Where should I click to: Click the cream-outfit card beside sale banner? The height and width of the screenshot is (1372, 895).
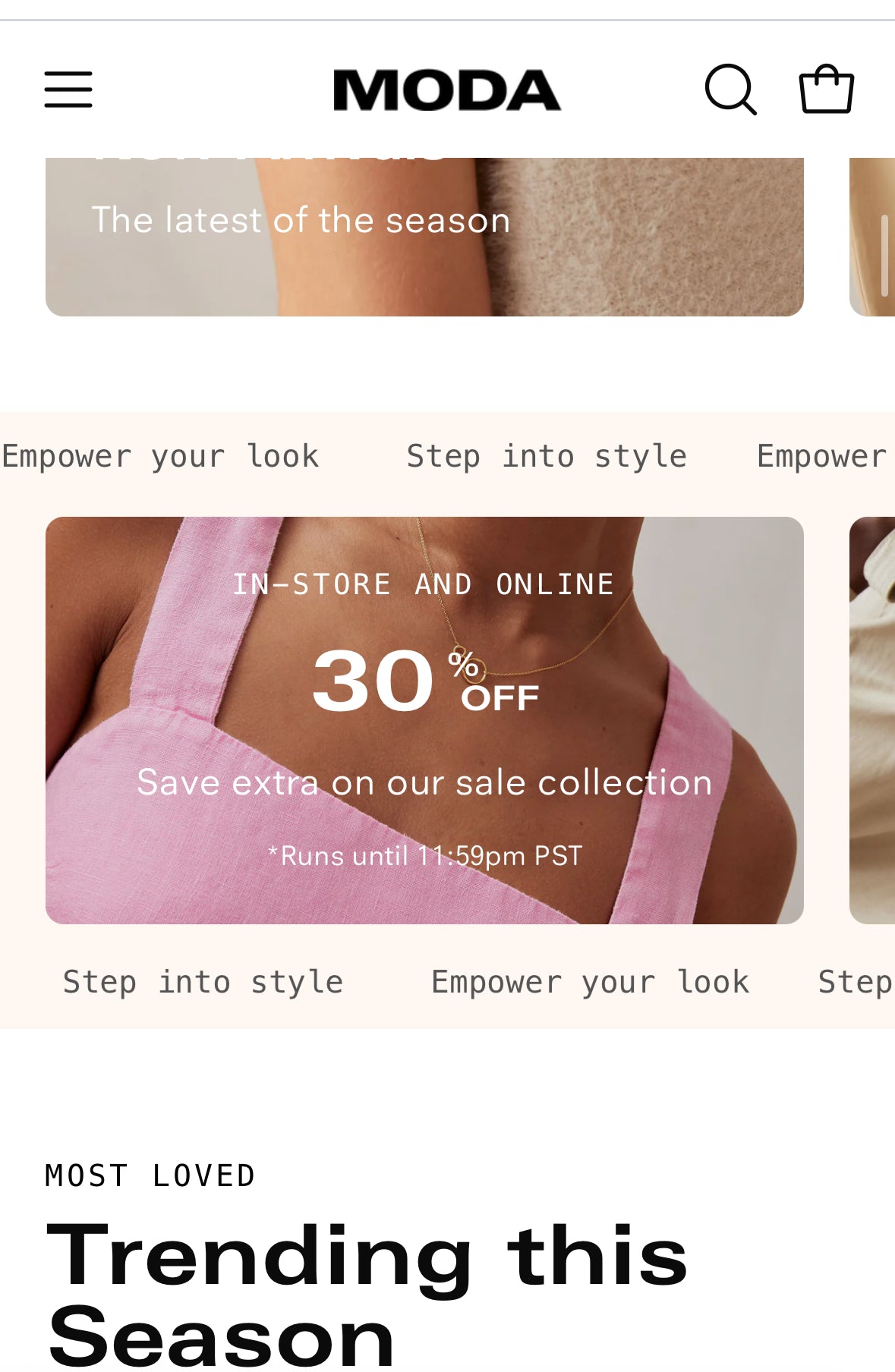(872, 720)
